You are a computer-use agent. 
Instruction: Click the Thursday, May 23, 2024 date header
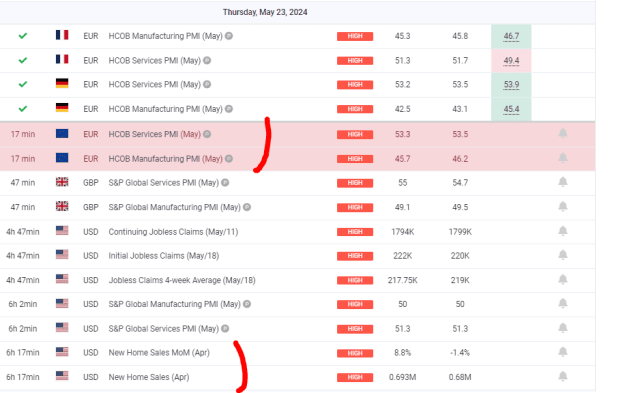tap(265, 12)
